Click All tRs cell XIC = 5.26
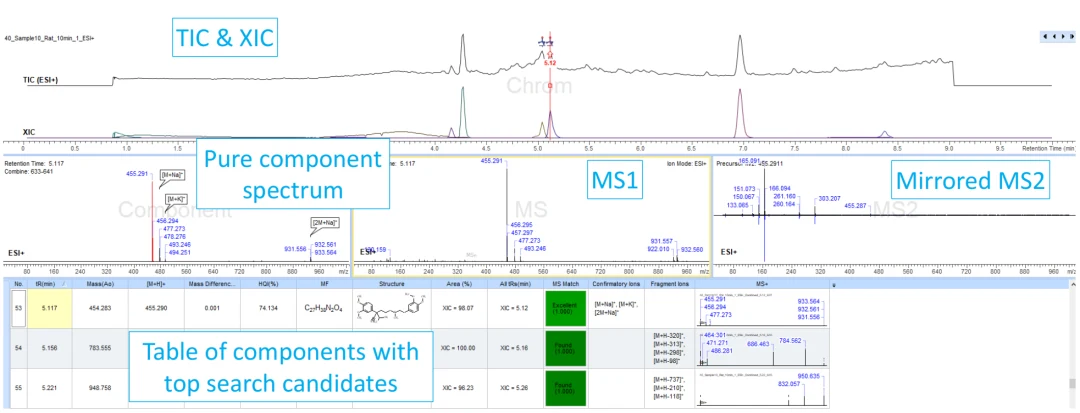The image size is (1080, 413). [515, 388]
